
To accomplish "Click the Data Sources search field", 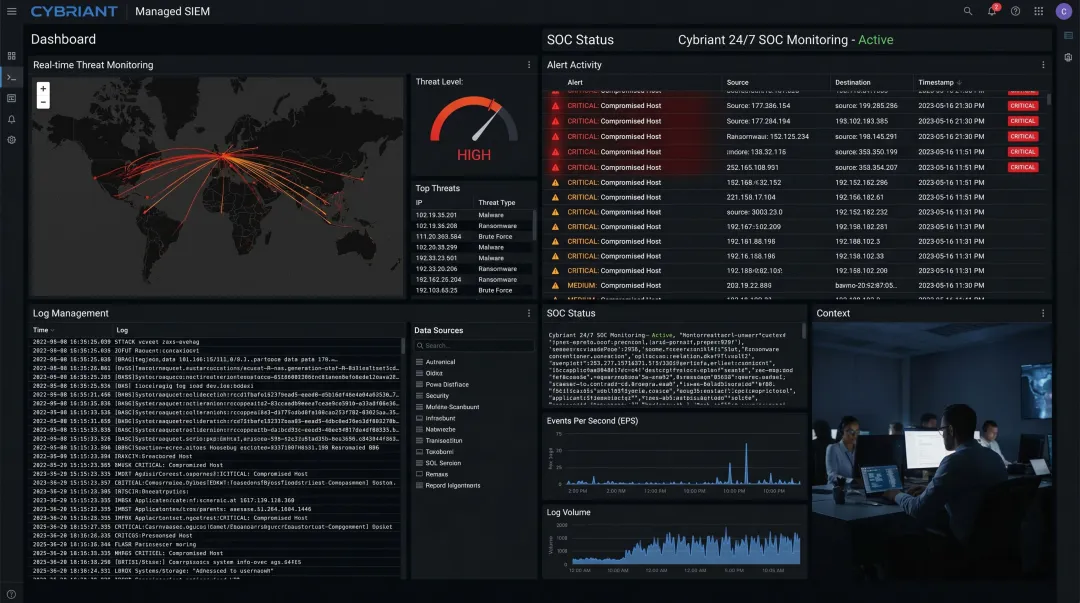I will click(474, 346).
